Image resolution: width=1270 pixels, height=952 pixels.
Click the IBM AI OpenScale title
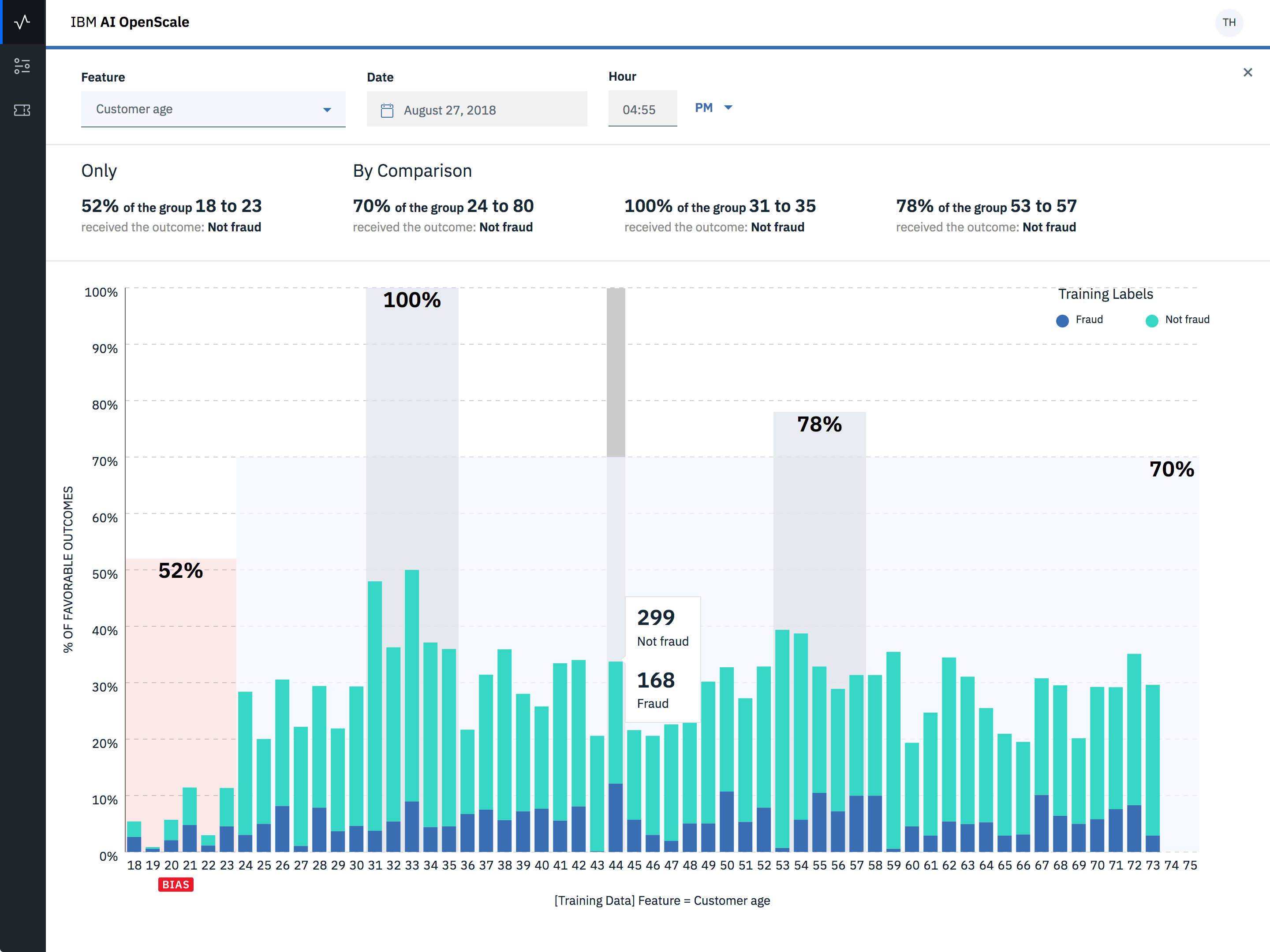(x=130, y=22)
